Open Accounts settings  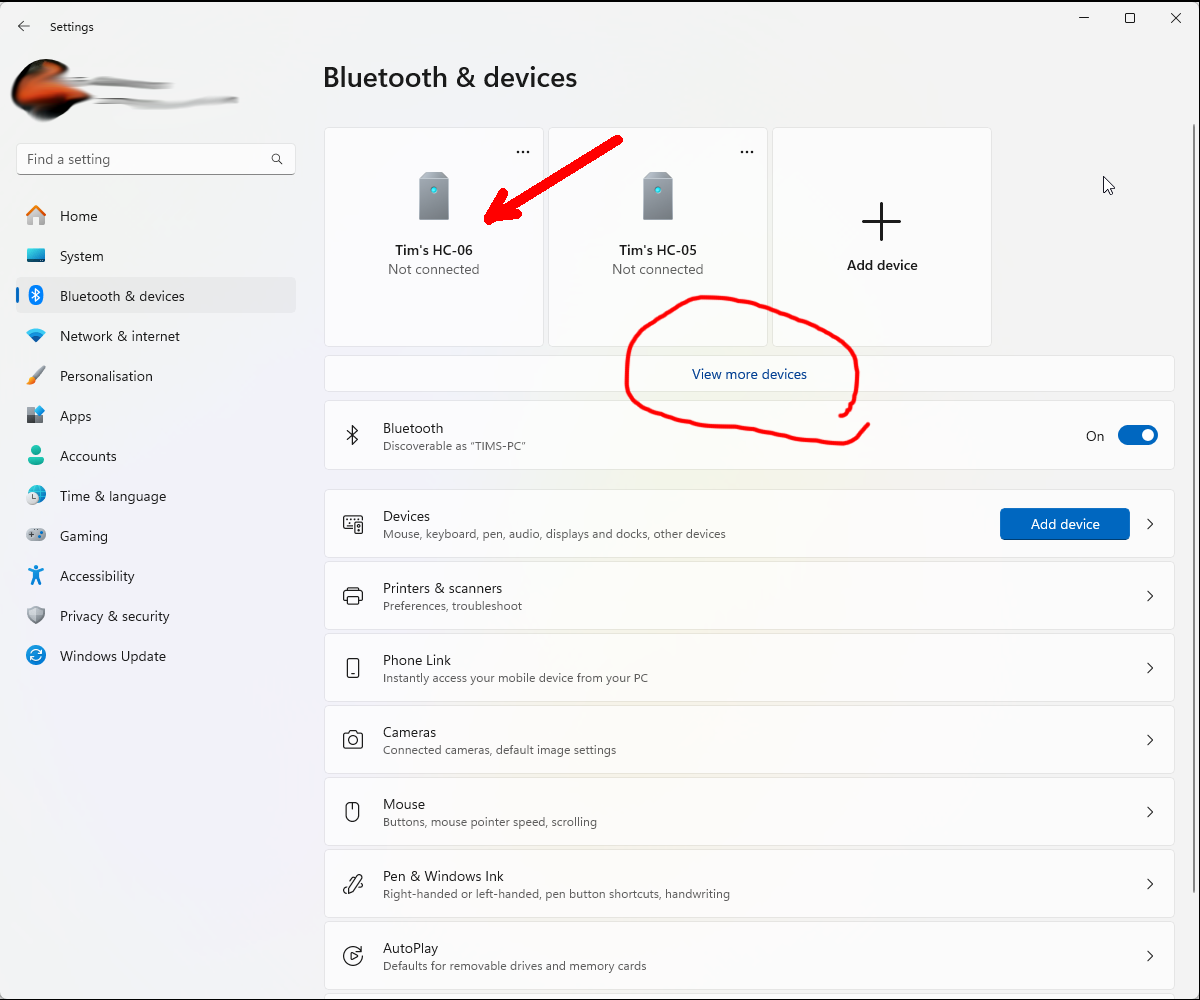[36, 455]
